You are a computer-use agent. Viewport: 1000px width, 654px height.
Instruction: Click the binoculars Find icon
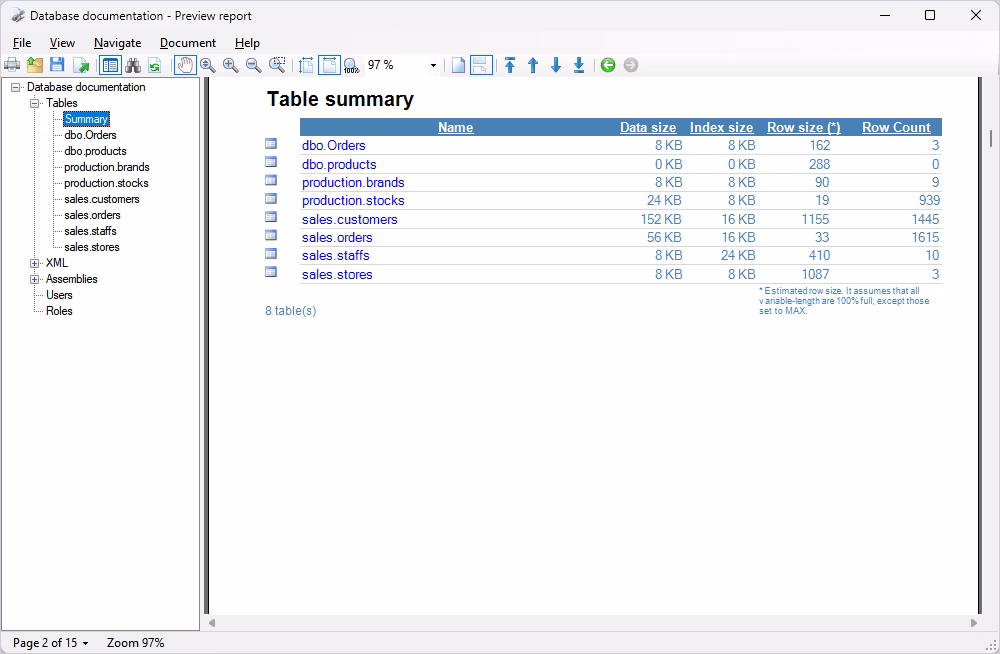pos(133,65)
